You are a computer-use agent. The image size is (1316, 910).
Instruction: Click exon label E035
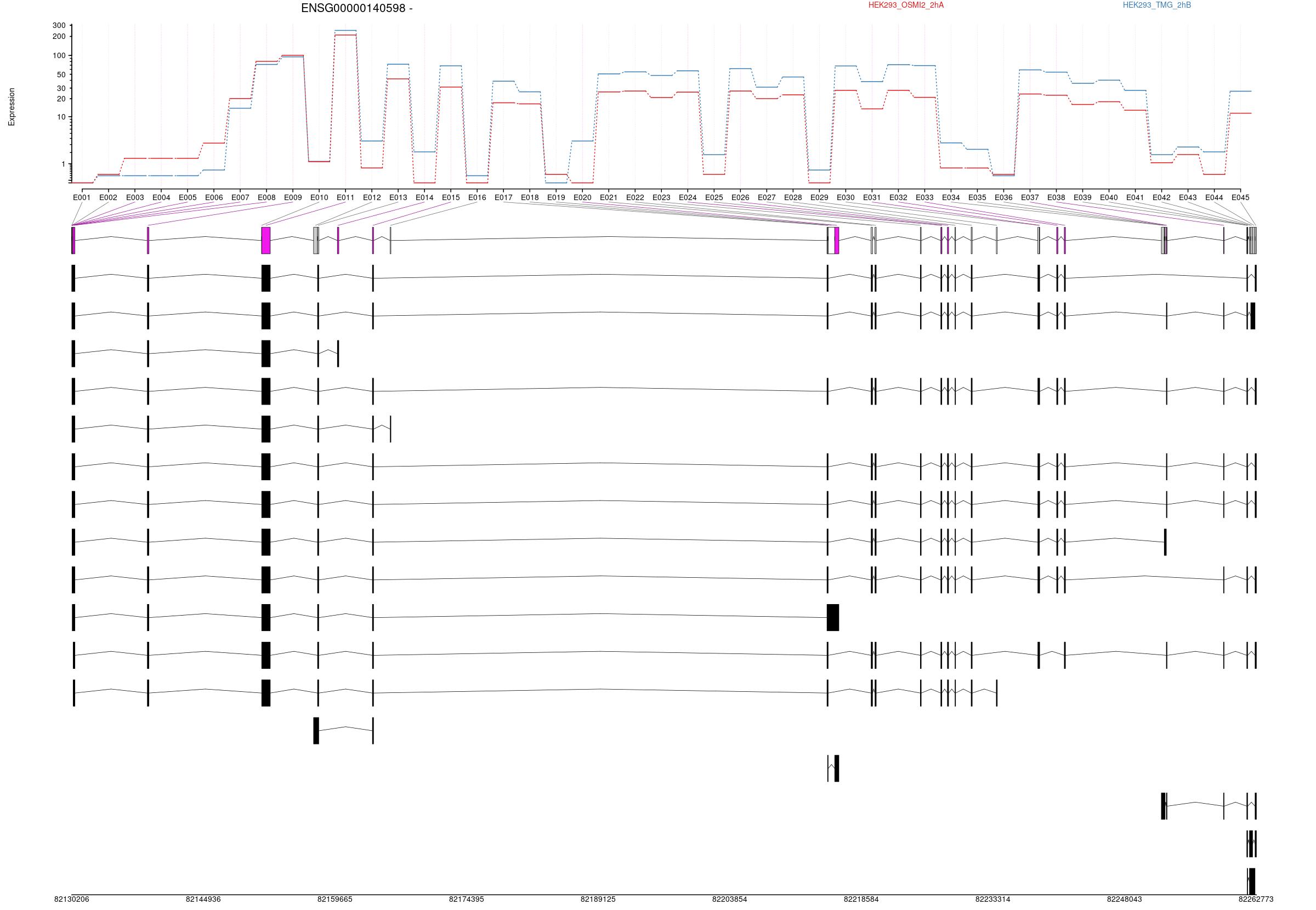click(x=977, y=198)
